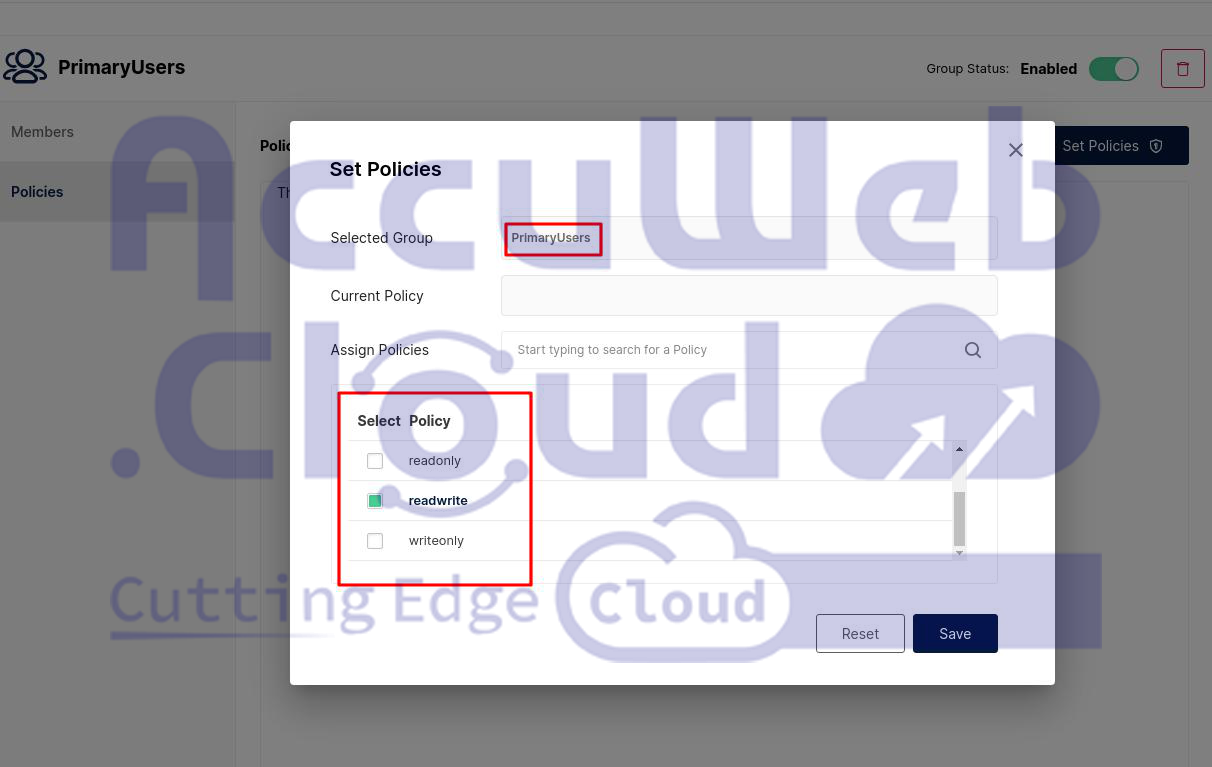
Task: Close the Set Policies dialog with X
Action: click(x=1015, y=150)
